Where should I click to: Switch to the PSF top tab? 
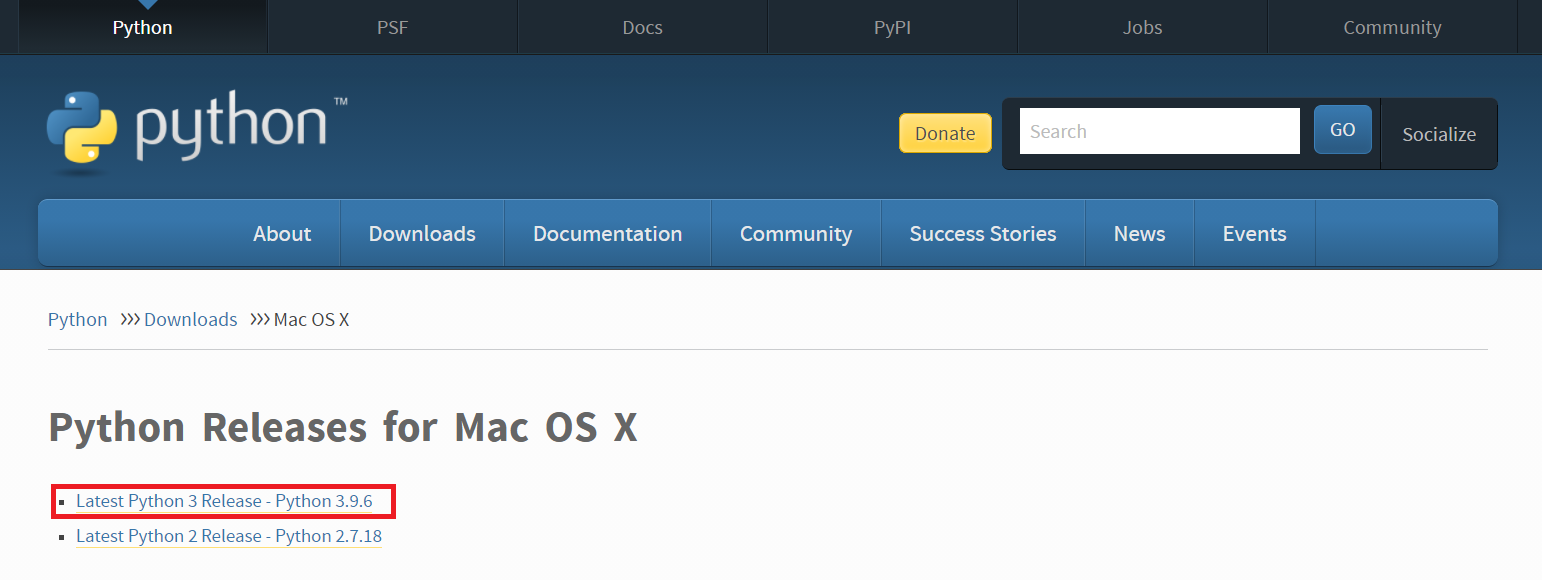(x=392, y=27)
